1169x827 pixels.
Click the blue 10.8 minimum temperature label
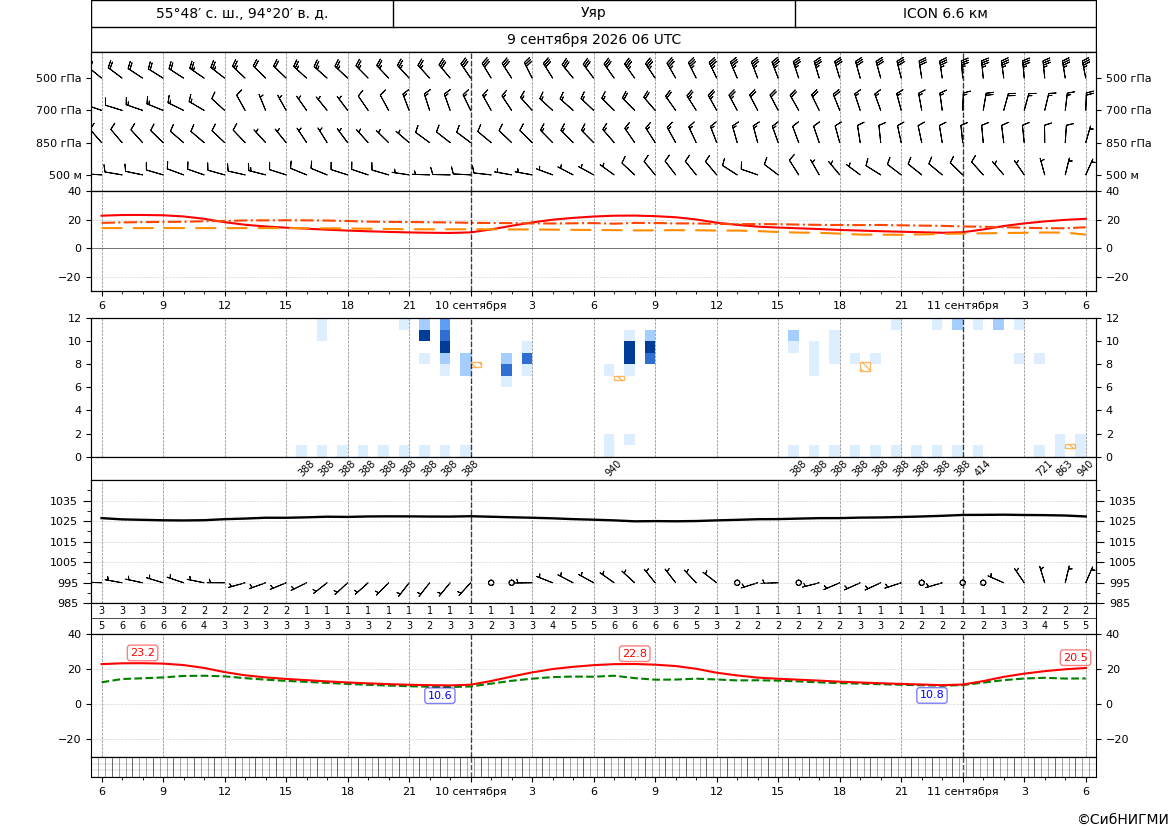(x=931, y=694)
